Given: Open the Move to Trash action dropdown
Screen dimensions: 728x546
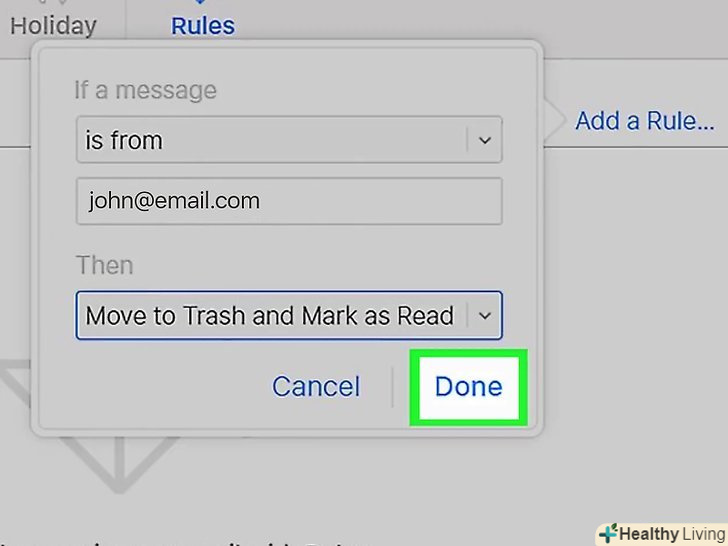Looking at the screenshot, I should [289, 316].
